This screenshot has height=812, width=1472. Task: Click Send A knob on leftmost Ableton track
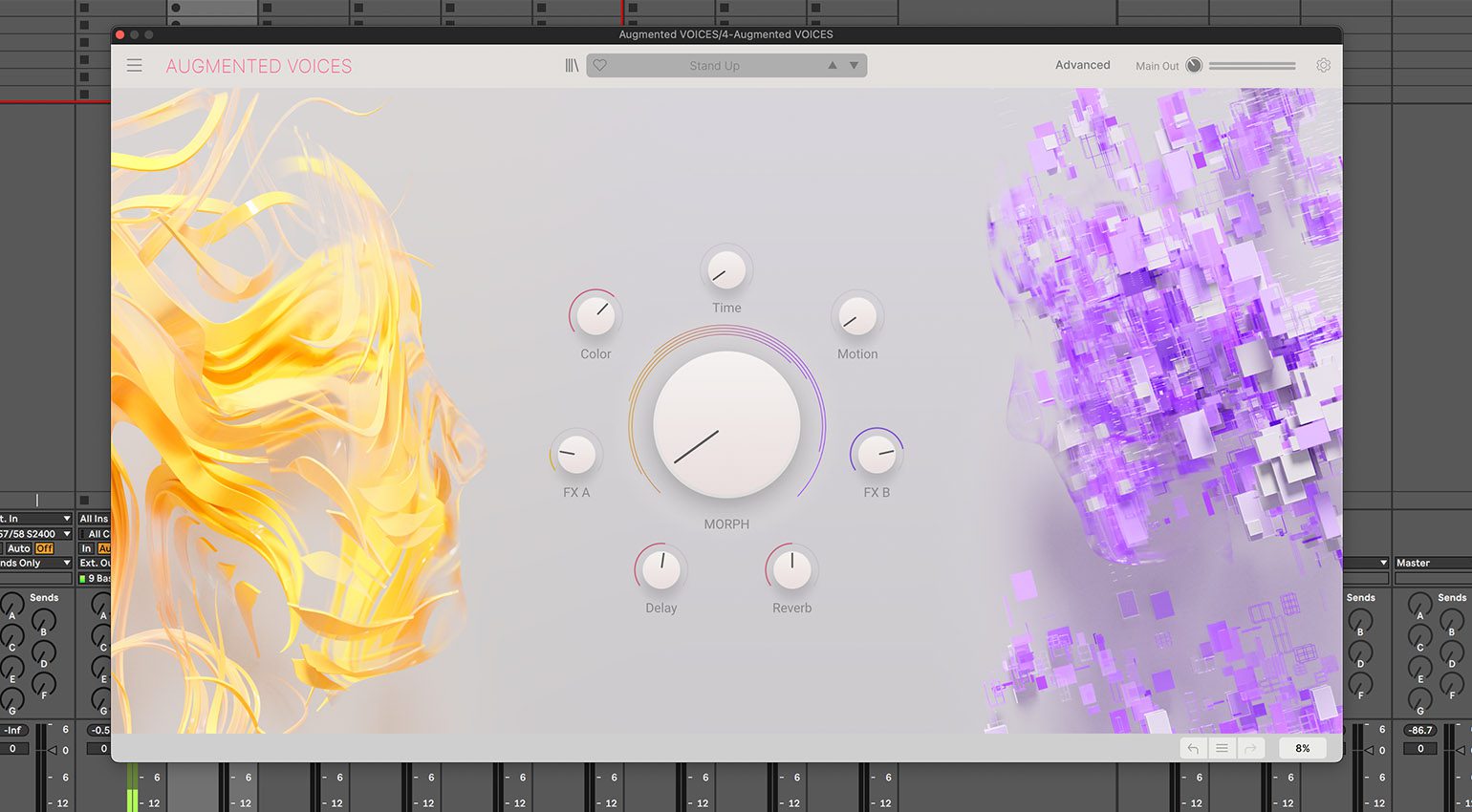12,604
